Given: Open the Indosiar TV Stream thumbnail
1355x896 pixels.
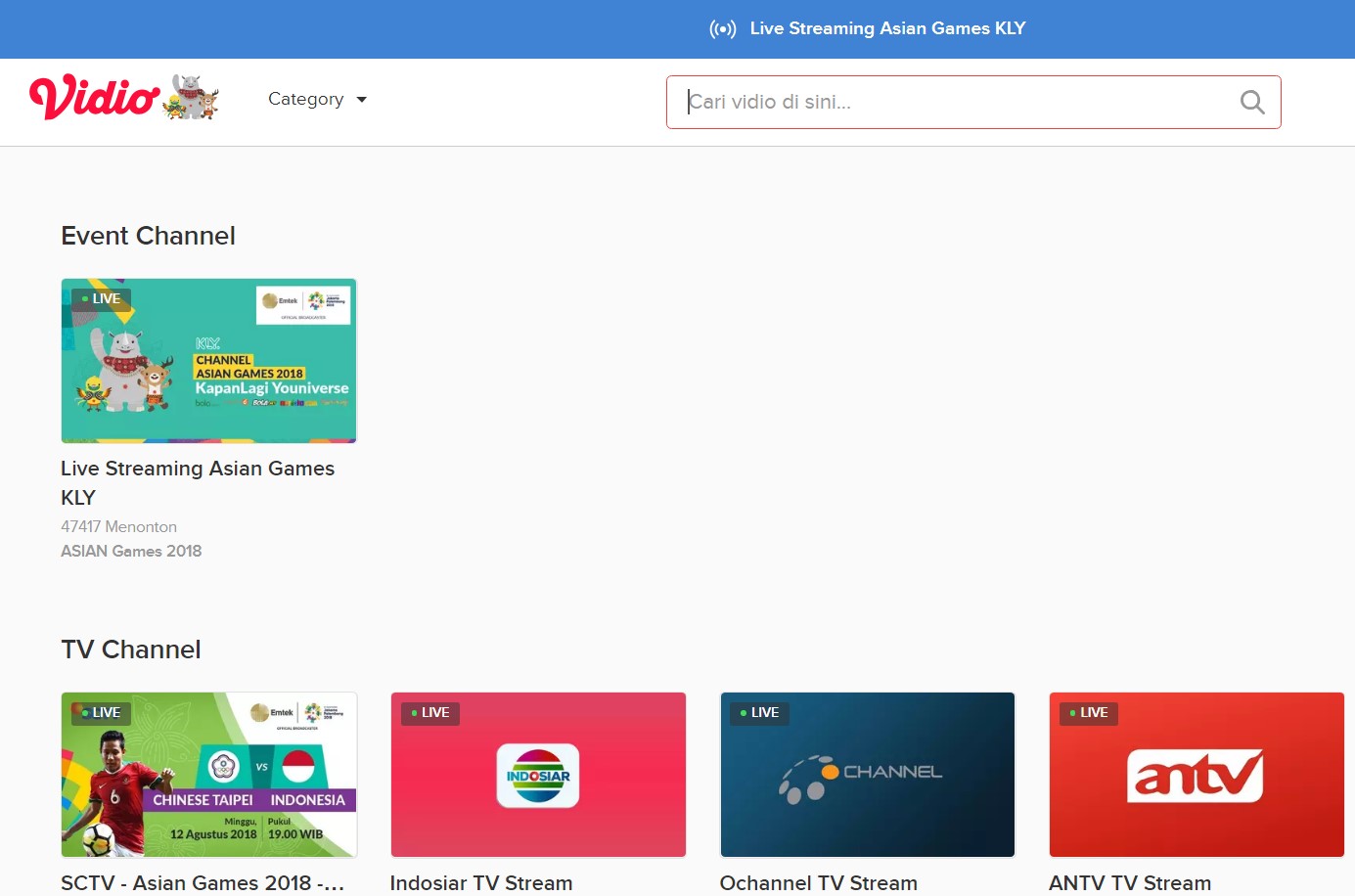Looking at the screenshot, I should [538, 775].
